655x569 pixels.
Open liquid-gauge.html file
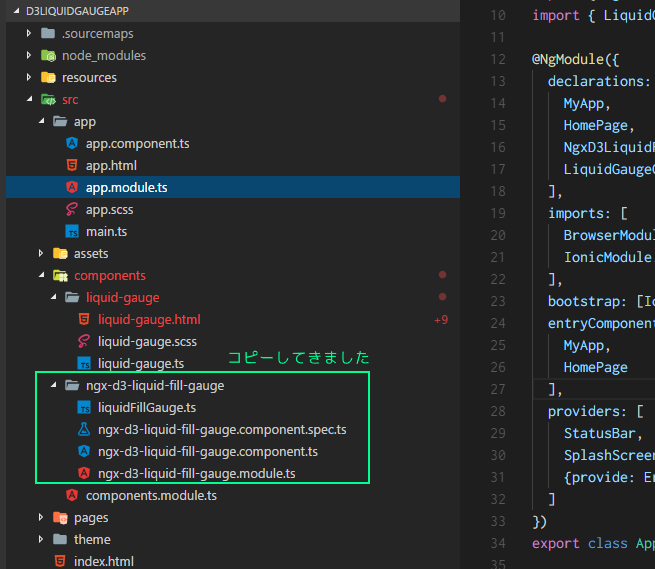tap(149, 319)
